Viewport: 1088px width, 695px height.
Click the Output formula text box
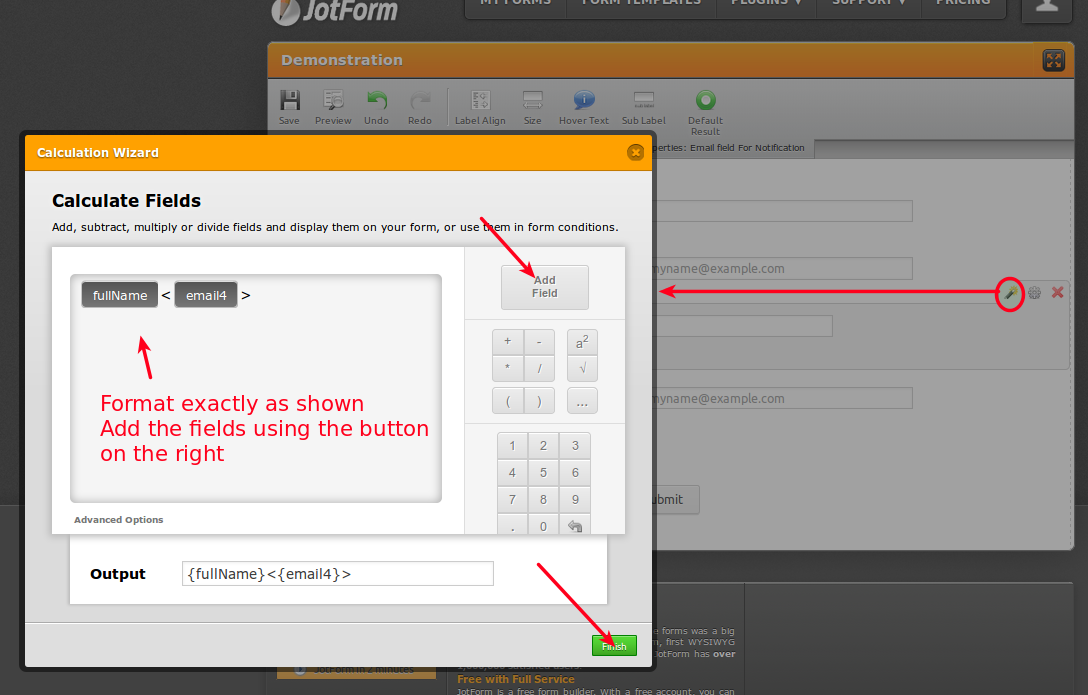[337, 574]
